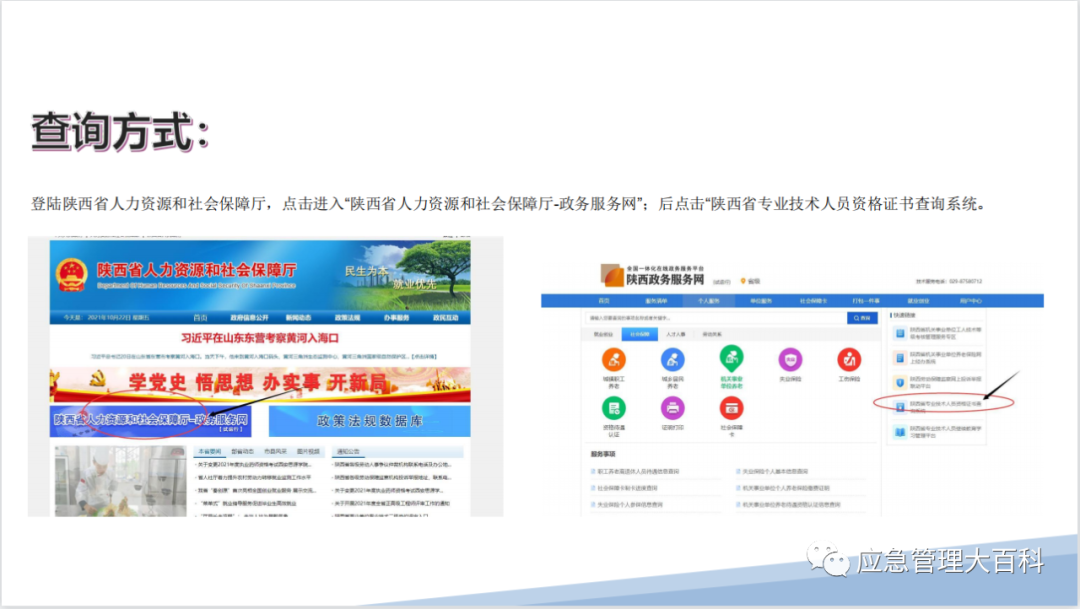Click the shield icon quick link
This screenshot has width=1080, height=609.
pyautogui.click(x=900, y=382)
